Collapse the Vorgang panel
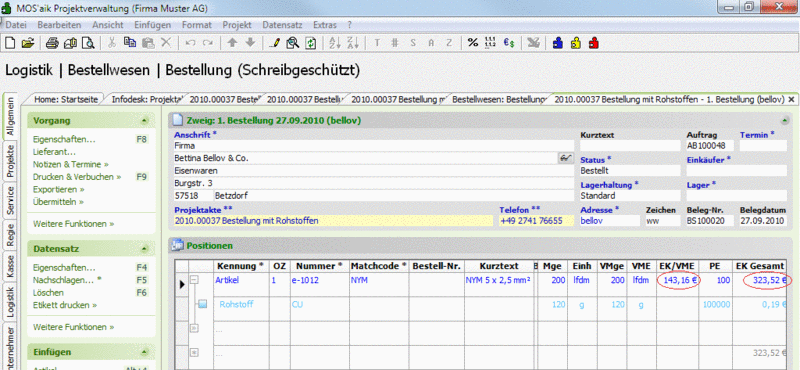This screenshot has width=800, height=370. pos(144,121)
